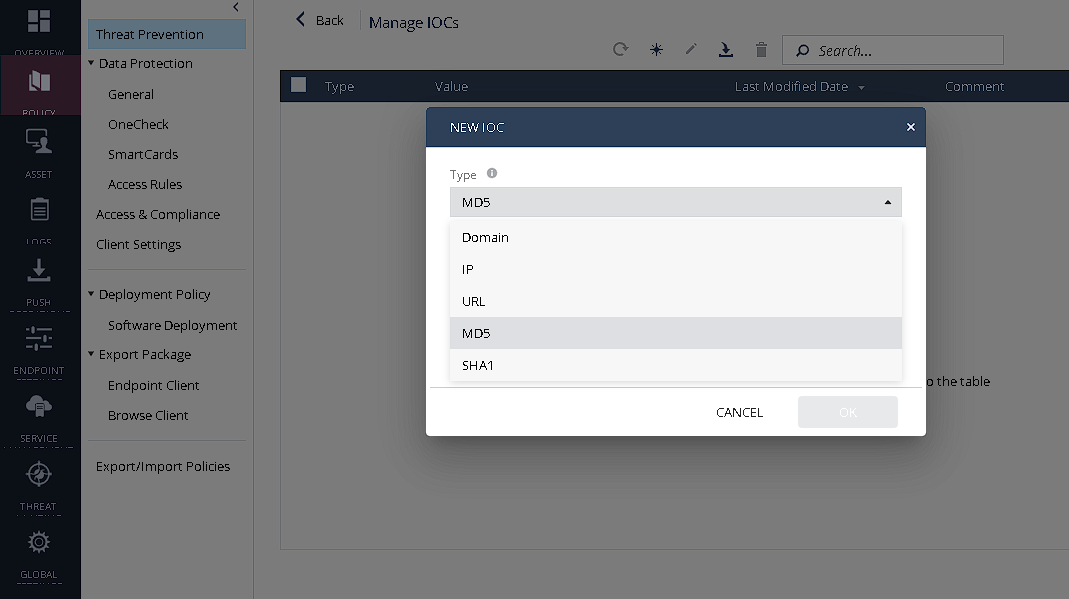1069x599 pixels.
Task: Click the import download icon
Action: coord(725,50)
